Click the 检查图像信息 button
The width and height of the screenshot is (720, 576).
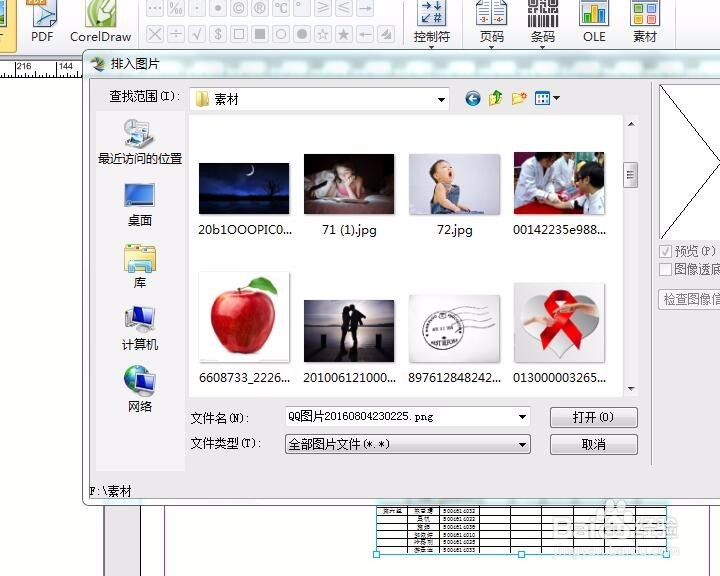pos(689,299)
